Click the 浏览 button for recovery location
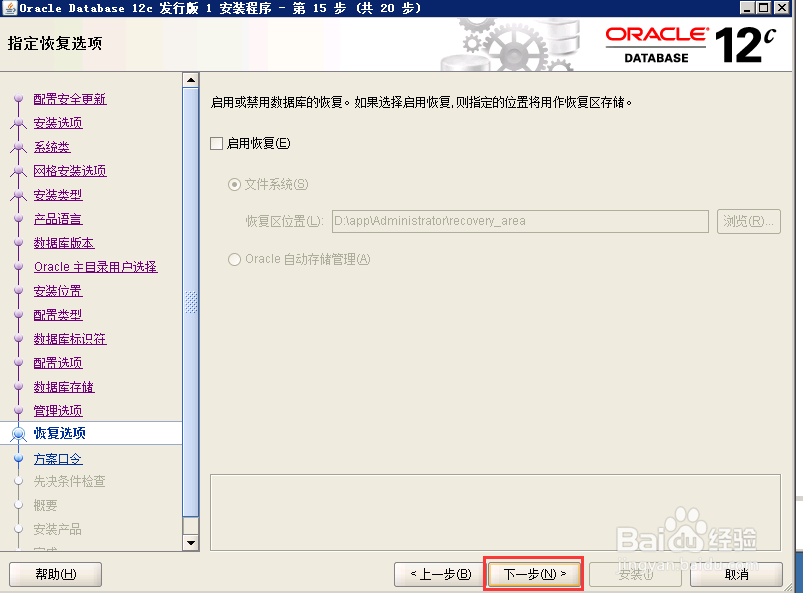This screenshot has width=803, height=593. [748, 221]
